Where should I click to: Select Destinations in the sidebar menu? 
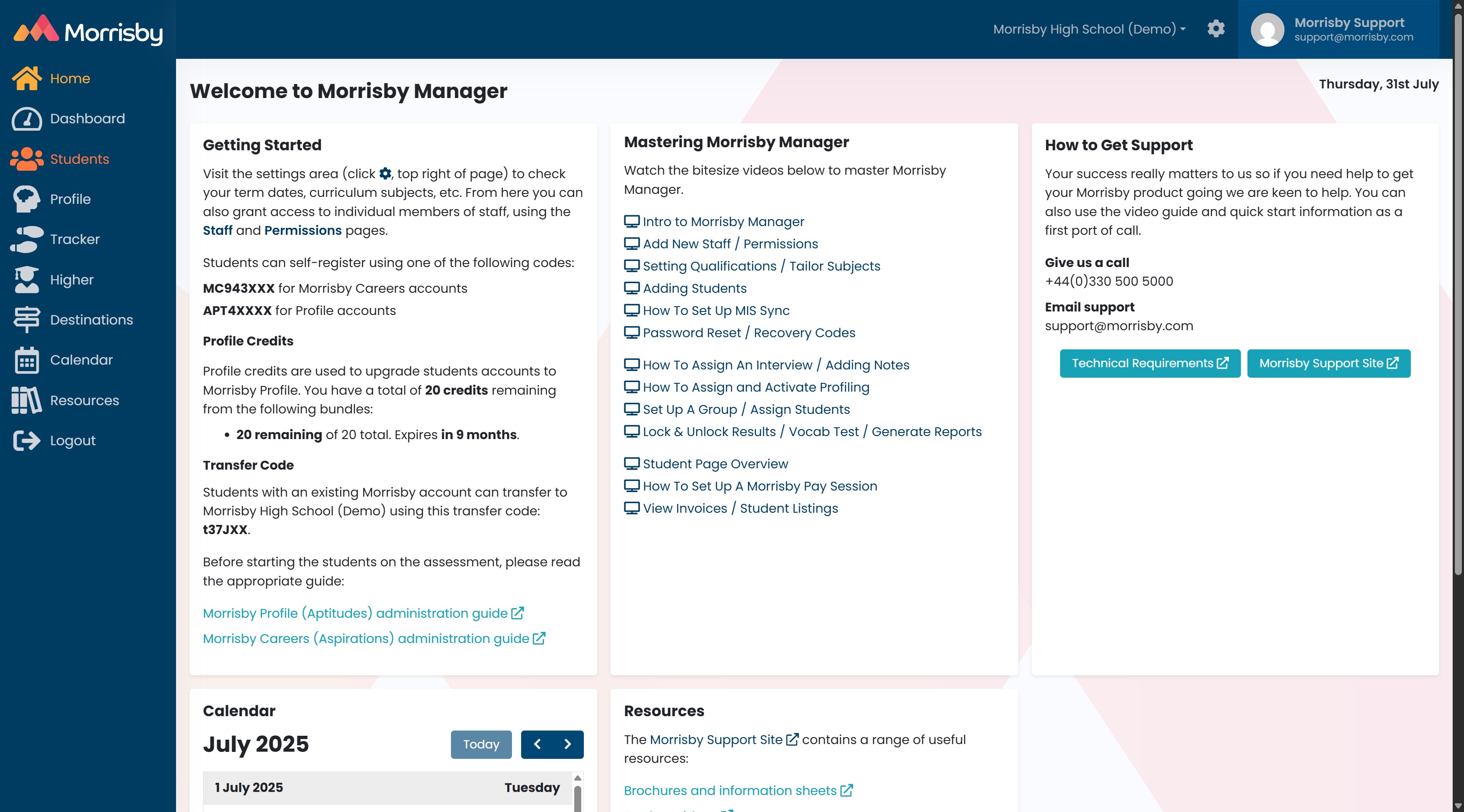(91, 320)
